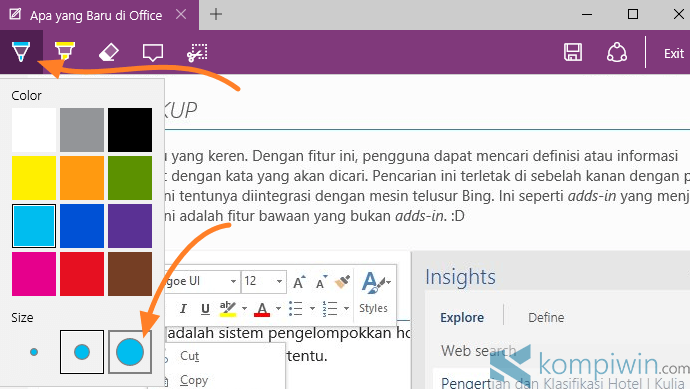Decrease font size with smaller A icon
Image resolution: width=690 pixels, height=389 pixels.
322,282
